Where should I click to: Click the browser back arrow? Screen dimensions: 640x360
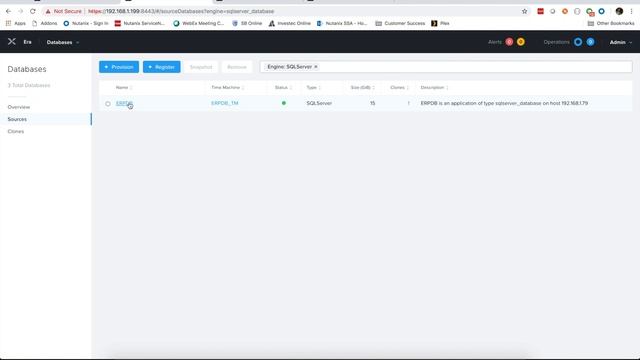click(x=9, y=11)
